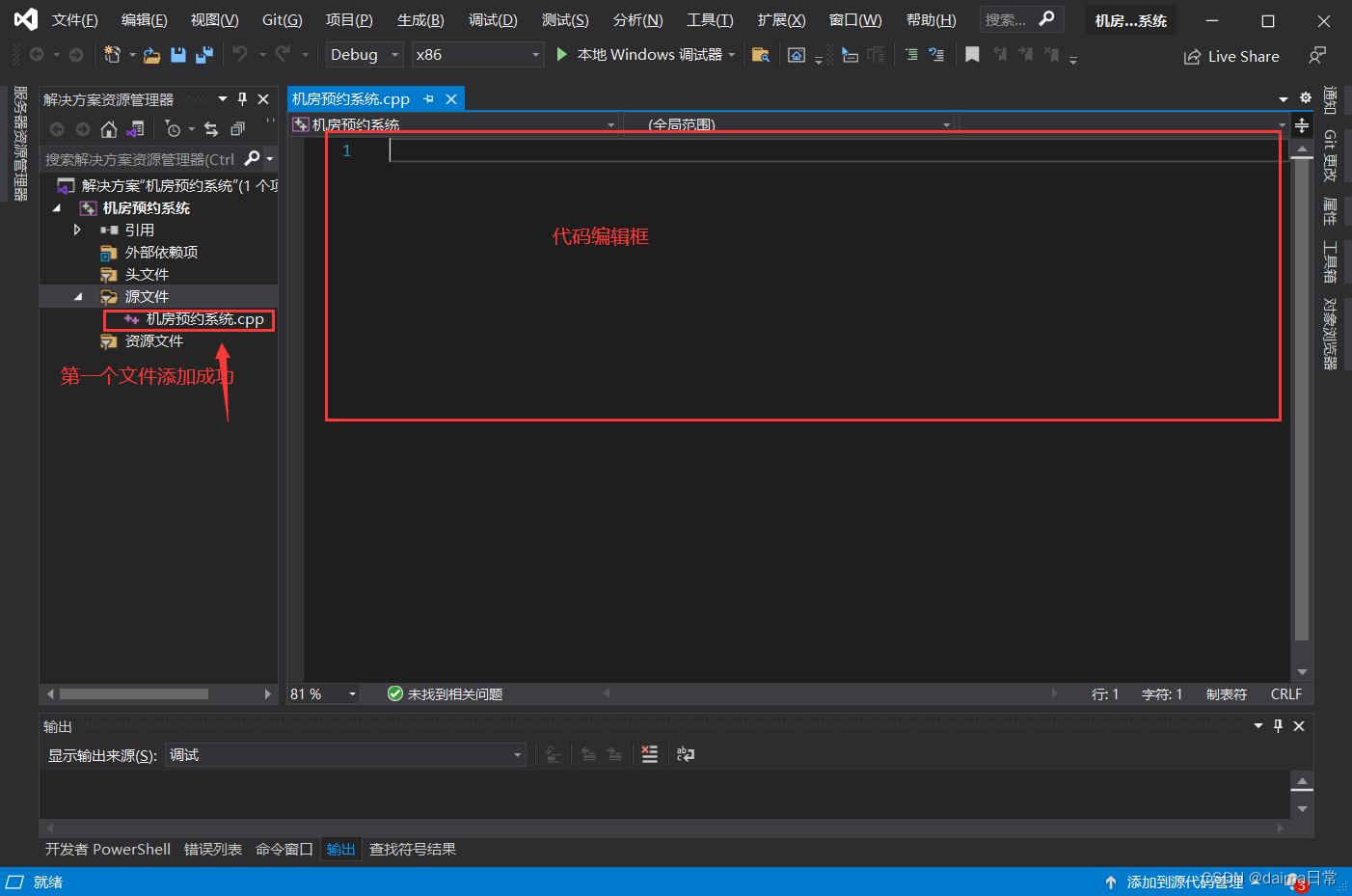The width and height of the screenshot is (1352, 896).
Task: Switch views with the Solution Explorer VS icon
Action: click(136, 129)
